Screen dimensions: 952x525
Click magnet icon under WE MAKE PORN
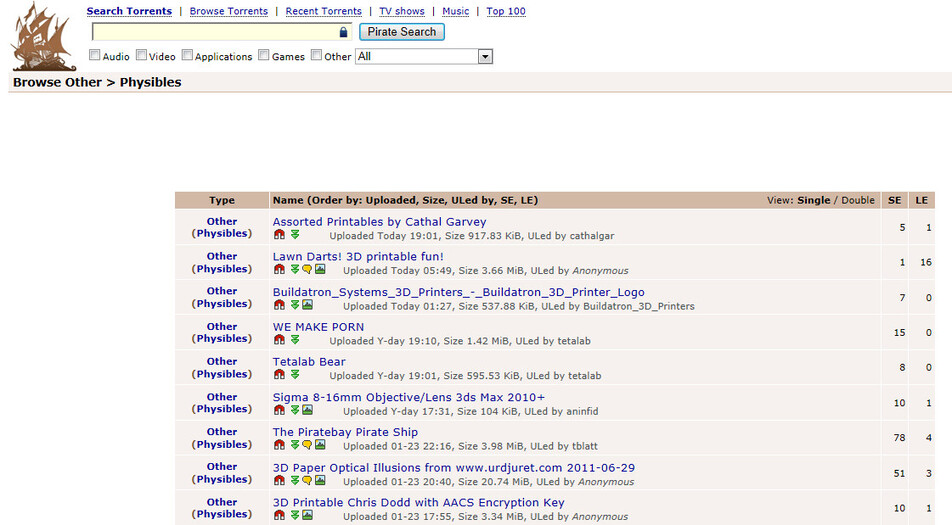tap(279, 339)
